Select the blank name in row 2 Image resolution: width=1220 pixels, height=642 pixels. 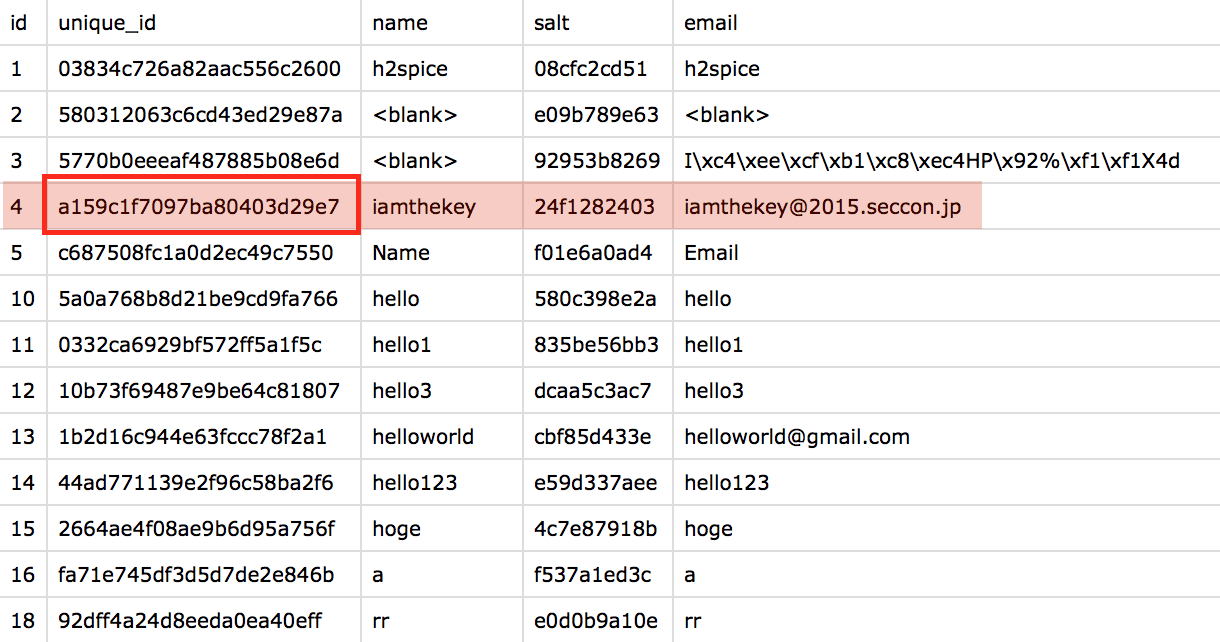tap(415, 115)
